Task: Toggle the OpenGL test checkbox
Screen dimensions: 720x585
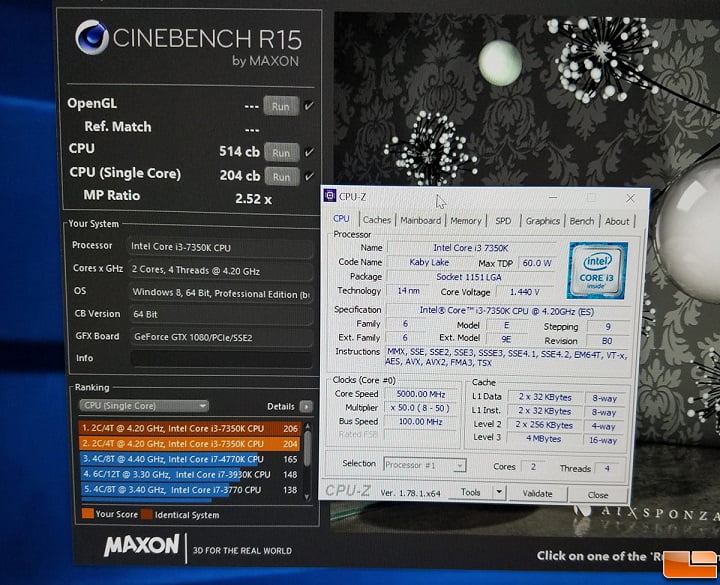Action: pos(309,105)
